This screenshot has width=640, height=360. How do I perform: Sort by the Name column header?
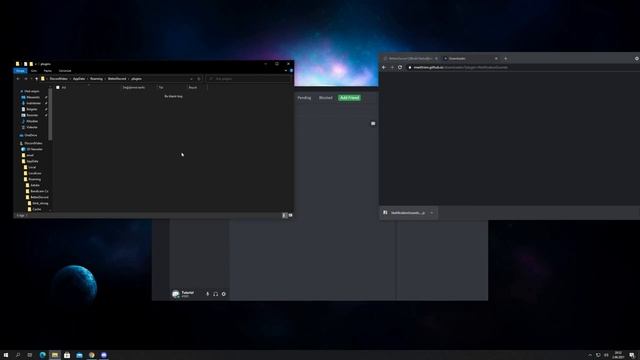point(64,87)
